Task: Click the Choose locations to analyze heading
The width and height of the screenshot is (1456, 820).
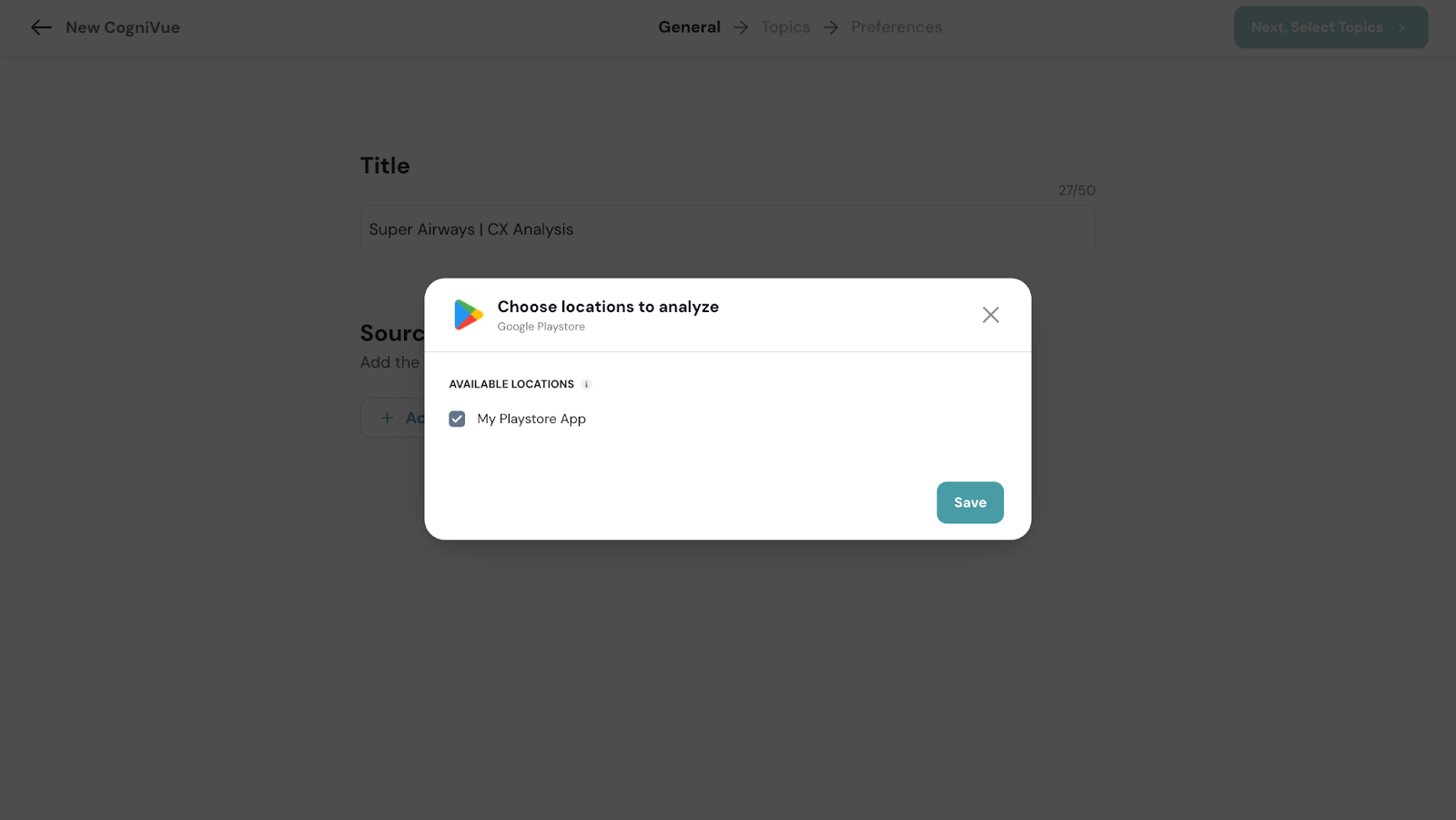Action: coord(608,307)
